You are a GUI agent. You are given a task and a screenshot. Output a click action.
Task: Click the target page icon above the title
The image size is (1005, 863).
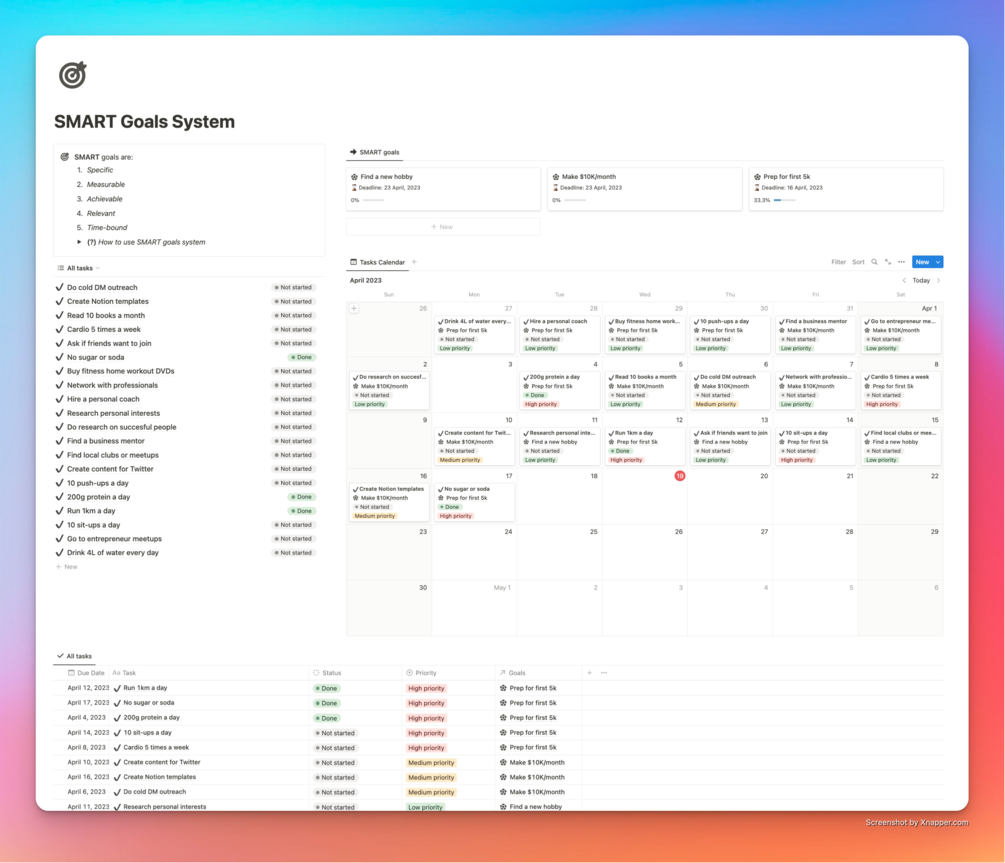pyautogui.click(x=72, y=75)
